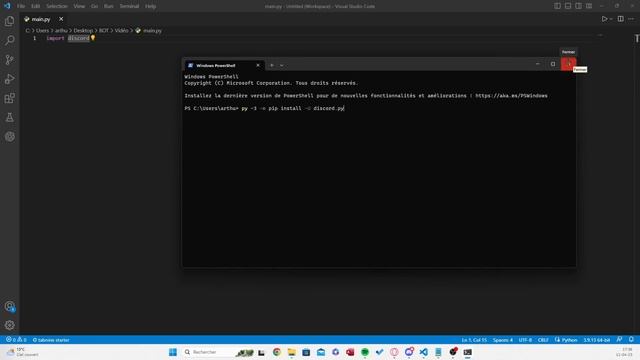
Task: Open the Search view in the activity bar
Action: coord(9,40)
